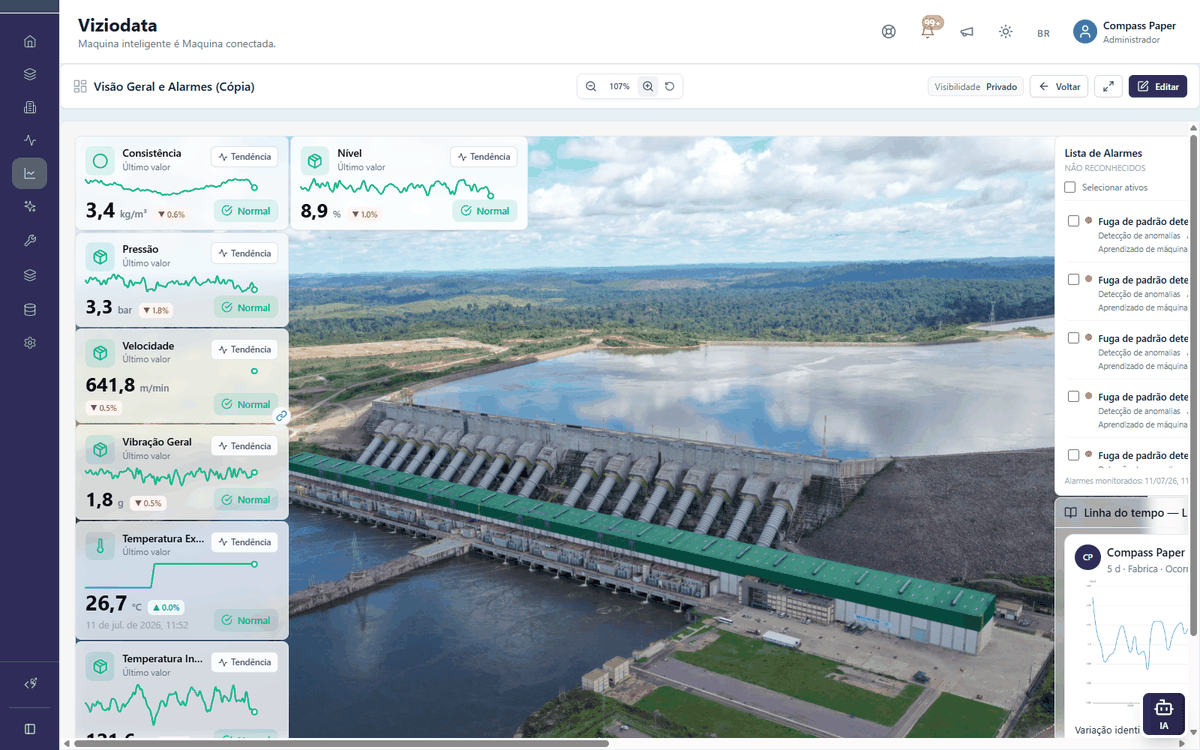Image resolution: width=1200 pixels, height=750 pixels.
Task: Check the fourth Fuga de padrão alarm checkbox
Action: (x=1073, y=396)
